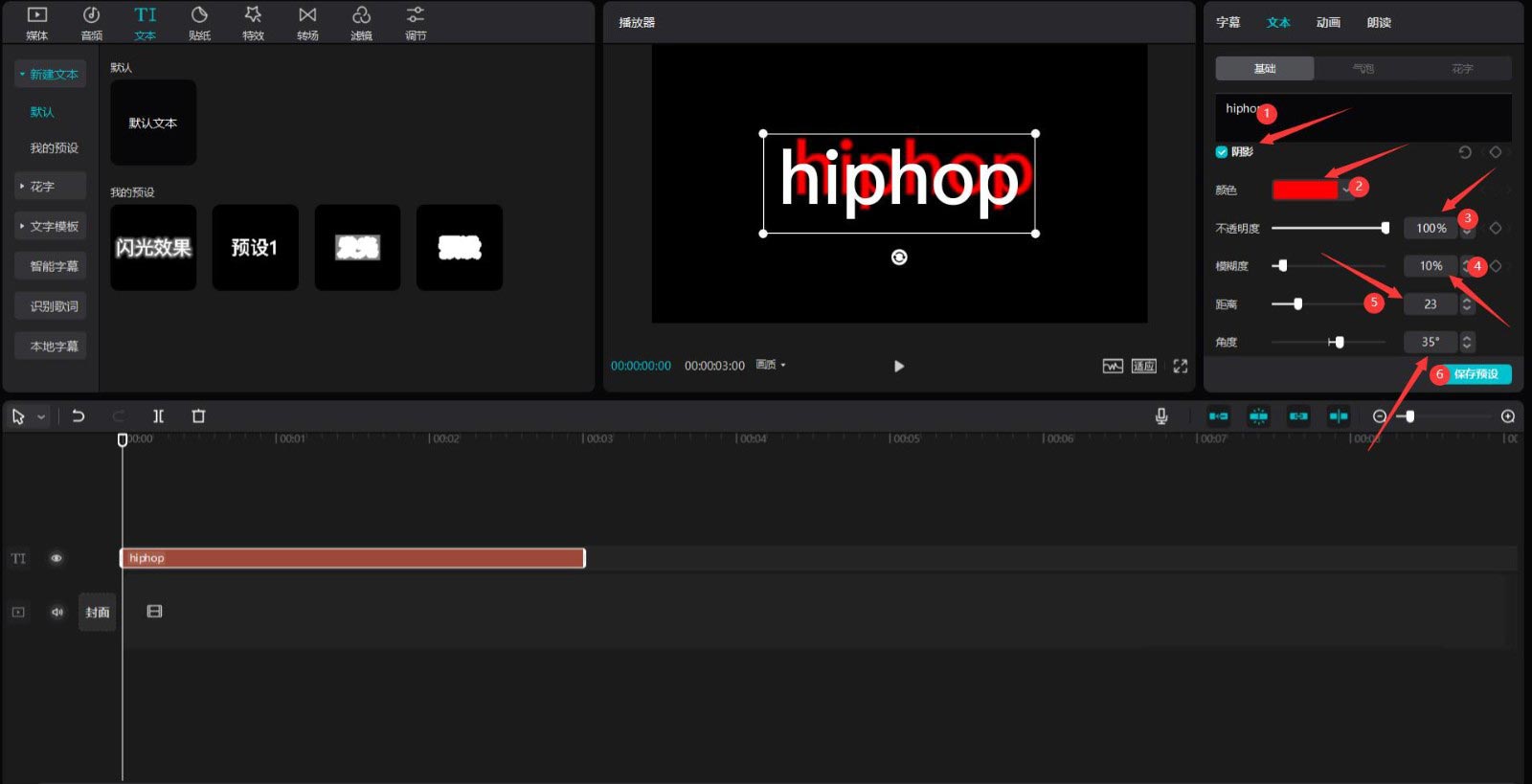This screenshot has height=784, width=1532.
Task: Click the microphone record voiceover icon
Action: click(1160, 416)
